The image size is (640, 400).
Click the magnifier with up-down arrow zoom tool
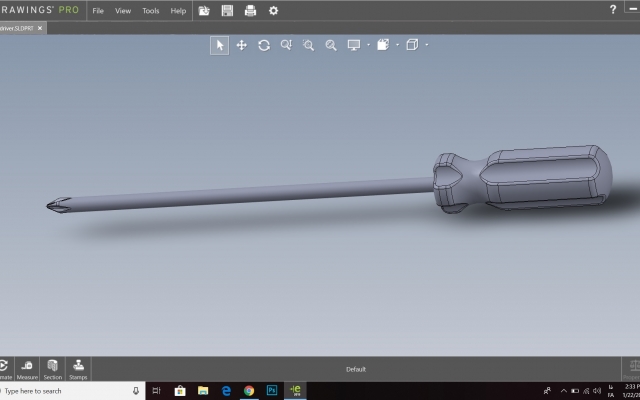(x=287, y=45)
